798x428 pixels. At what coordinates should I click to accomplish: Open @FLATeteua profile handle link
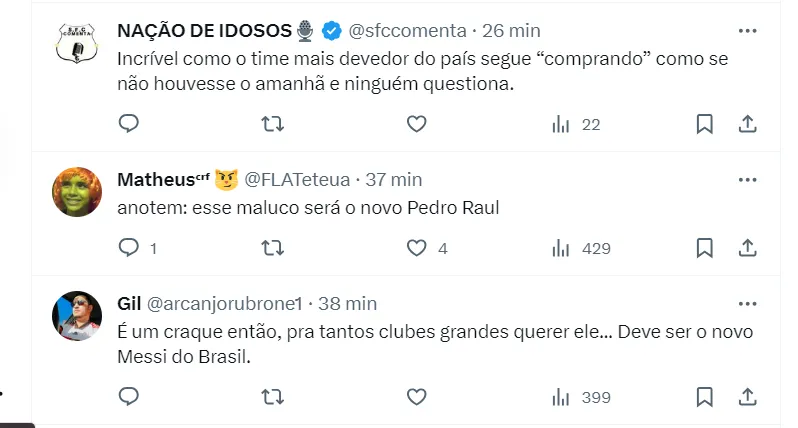(298, 180)
